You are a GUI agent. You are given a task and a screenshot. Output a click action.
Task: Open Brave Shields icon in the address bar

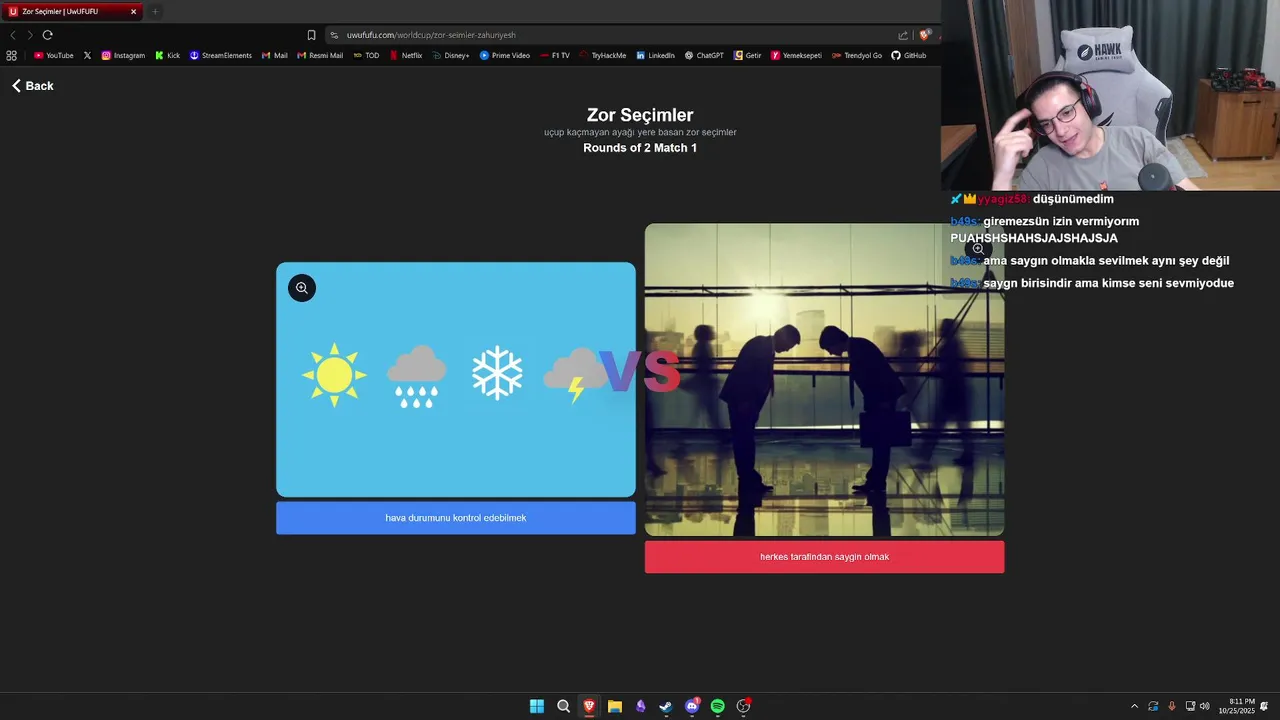pos(925,35)
